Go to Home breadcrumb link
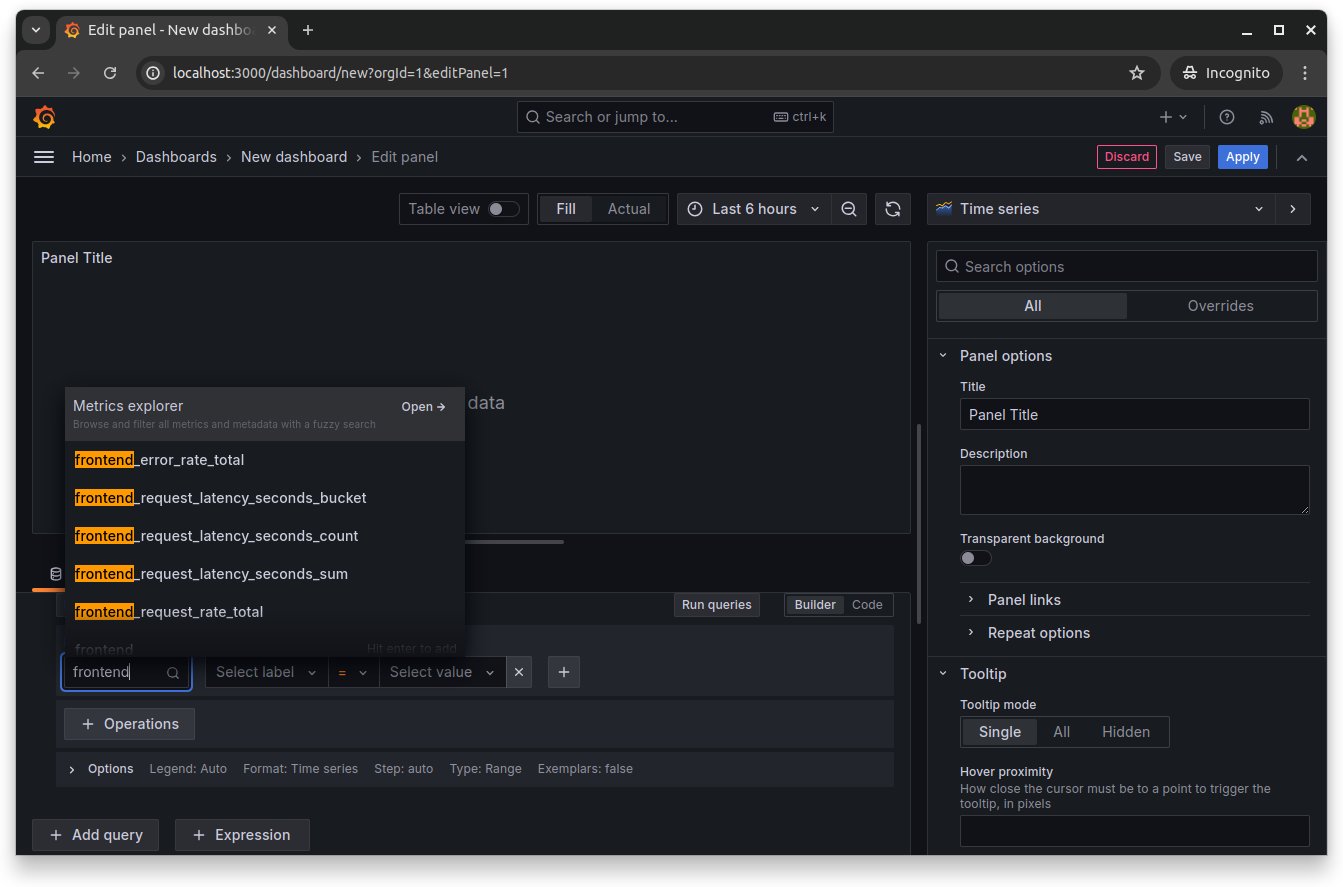The image size is (1343, 887). tap(92, 157)
